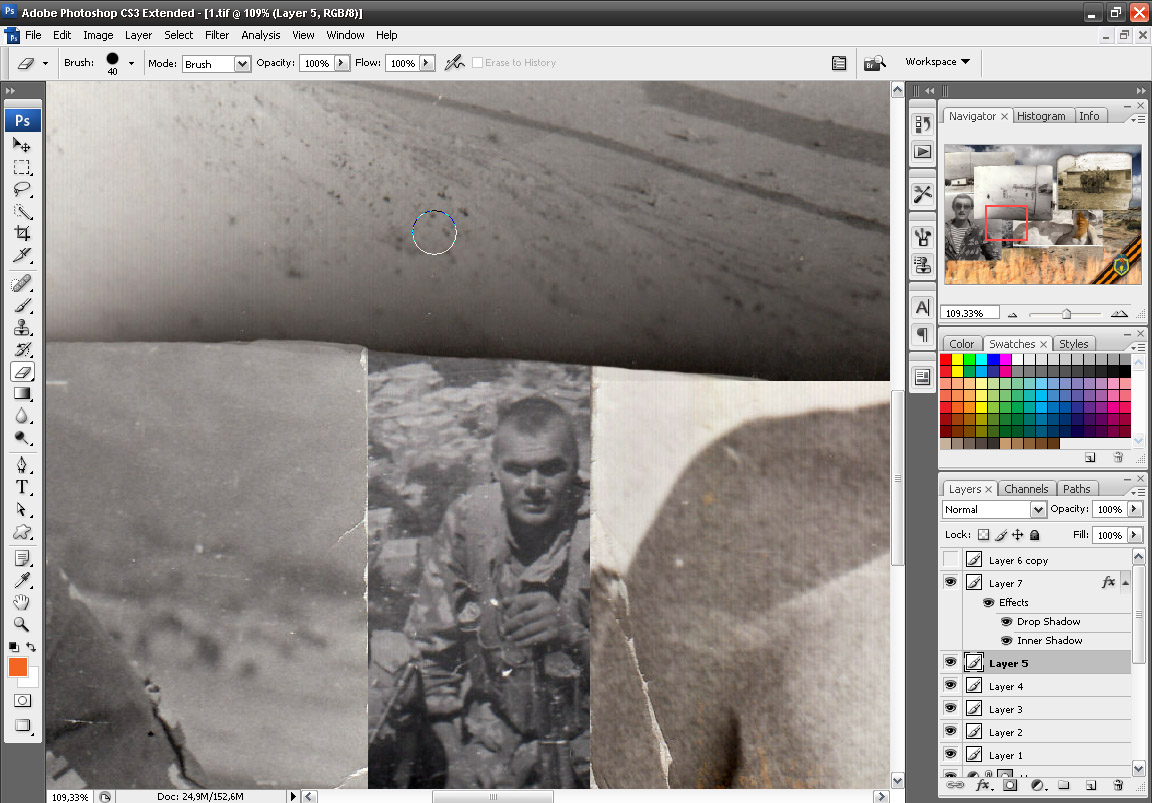Click the Navigator zoom percentage field
The image size is (1152, 803).
pyautogui.click(x=969, y=313)
